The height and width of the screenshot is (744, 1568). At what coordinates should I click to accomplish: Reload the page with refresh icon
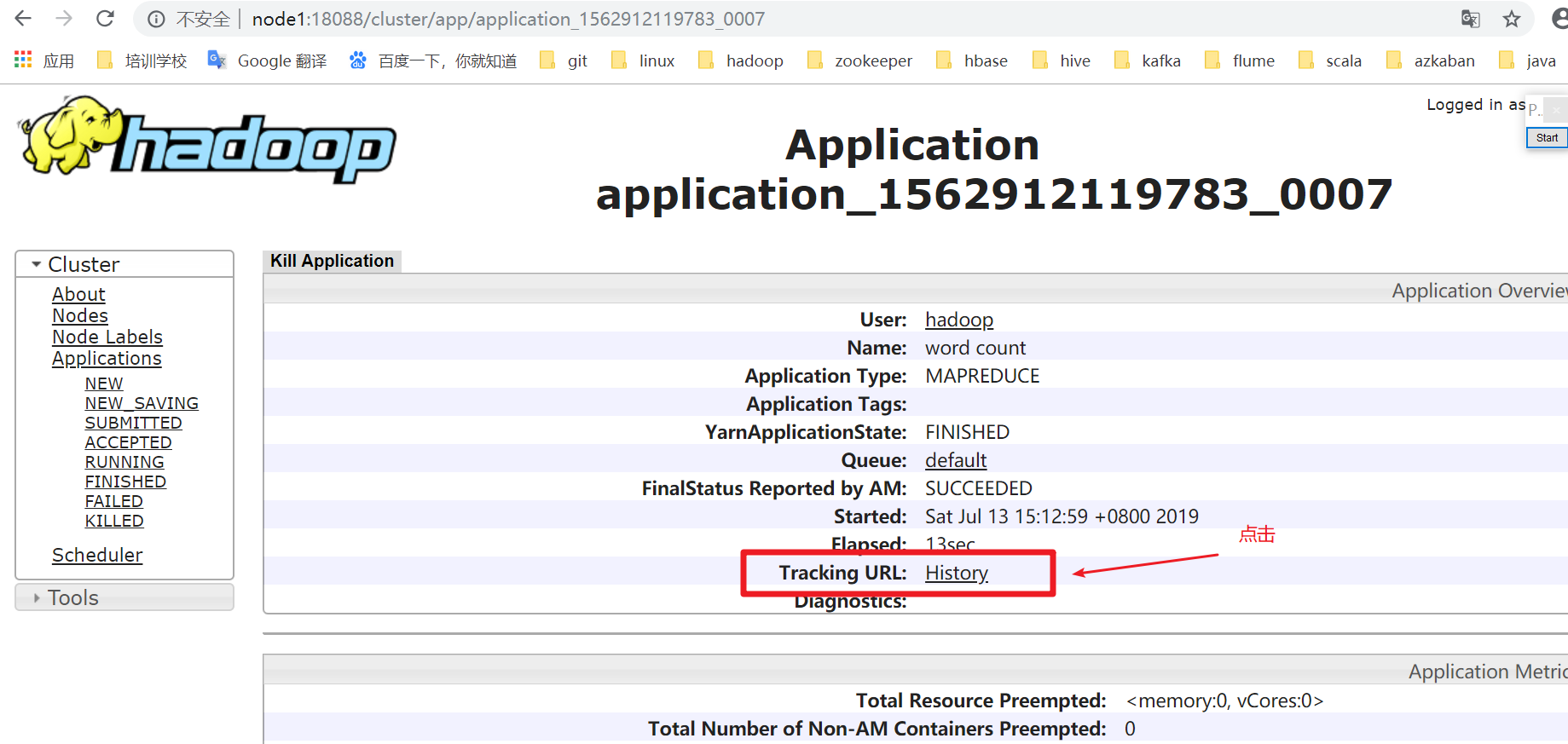pos(105,19)
